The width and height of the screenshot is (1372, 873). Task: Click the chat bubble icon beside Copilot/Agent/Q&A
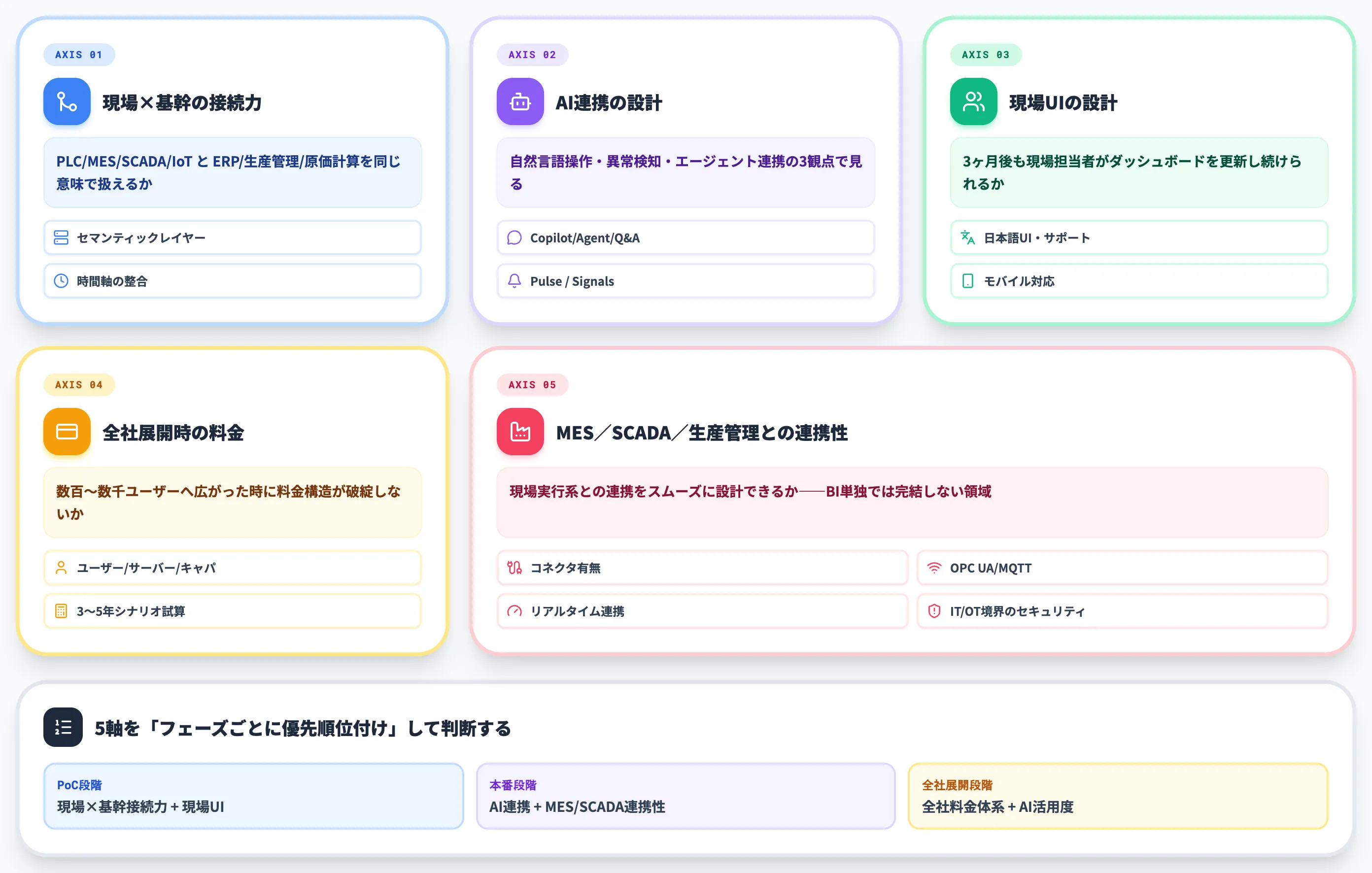point(514,237)
